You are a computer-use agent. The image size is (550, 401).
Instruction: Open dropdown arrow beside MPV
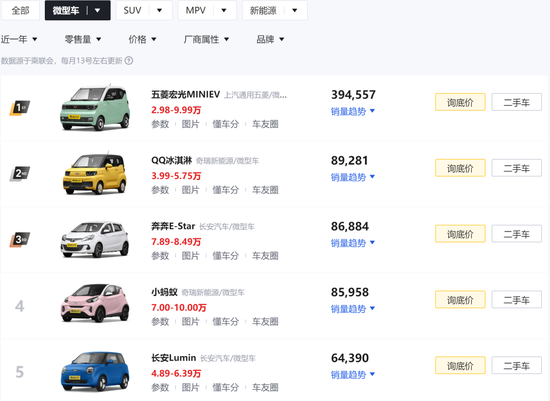coord(224,11)
